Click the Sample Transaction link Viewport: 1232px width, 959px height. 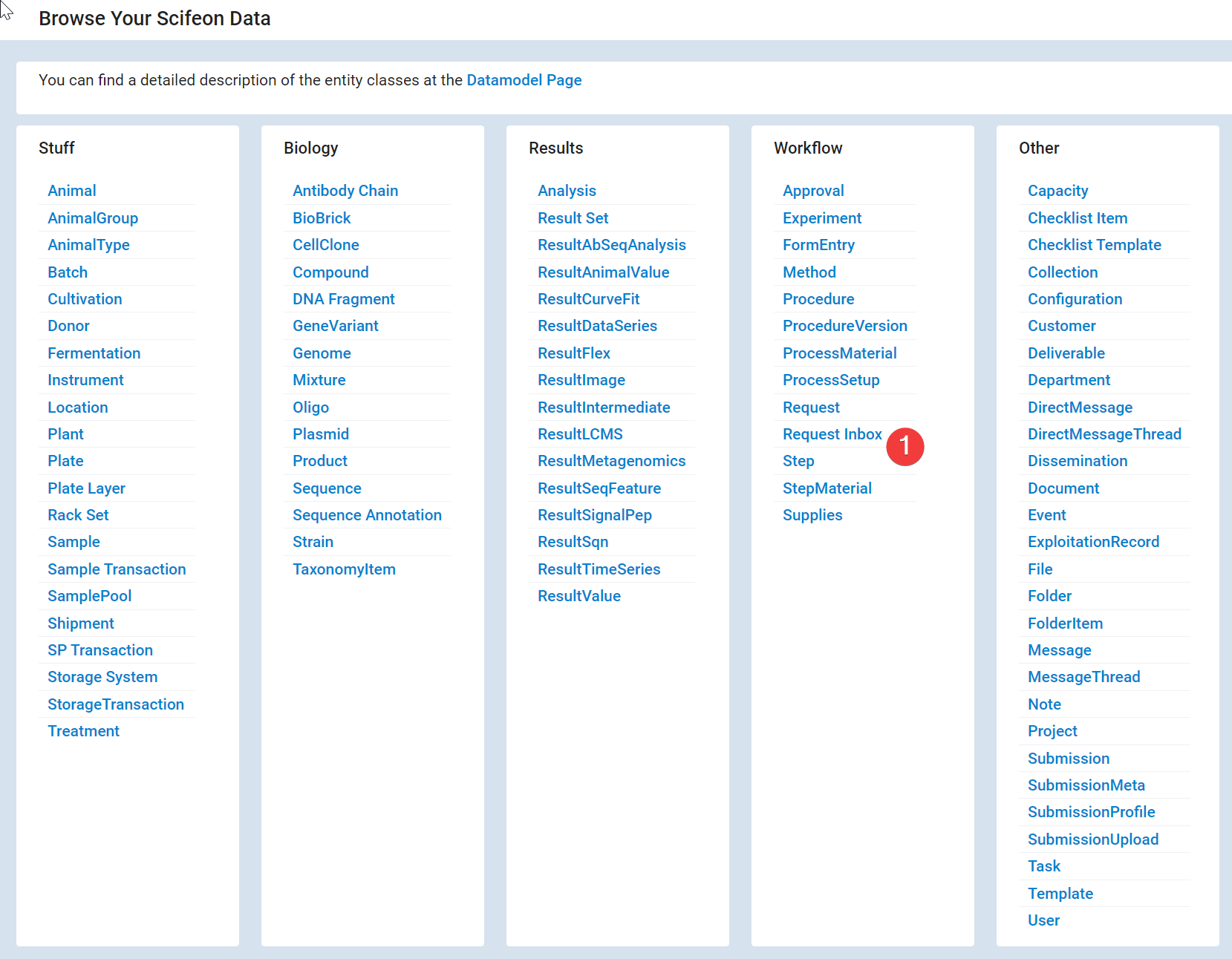tap(117, 569)
